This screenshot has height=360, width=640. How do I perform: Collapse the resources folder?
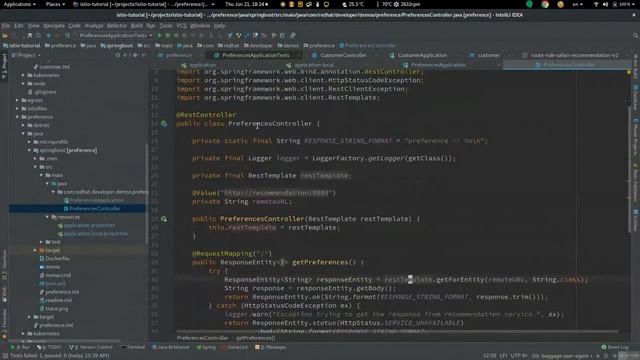[x=47, y=217]
